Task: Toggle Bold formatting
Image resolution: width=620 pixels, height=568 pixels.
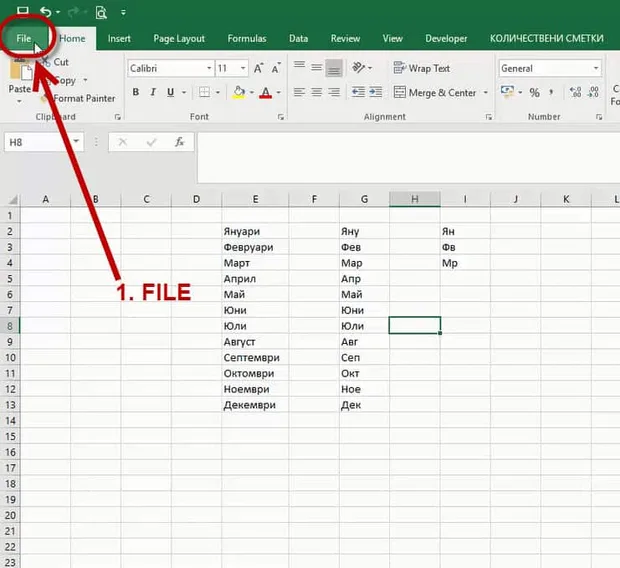Action: click(136, 92)
